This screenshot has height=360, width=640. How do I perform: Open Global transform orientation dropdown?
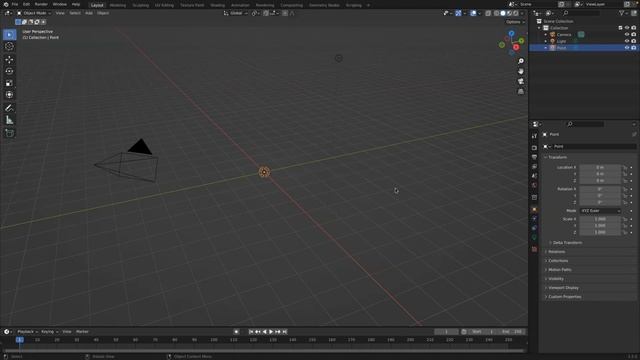coord(236,13)
